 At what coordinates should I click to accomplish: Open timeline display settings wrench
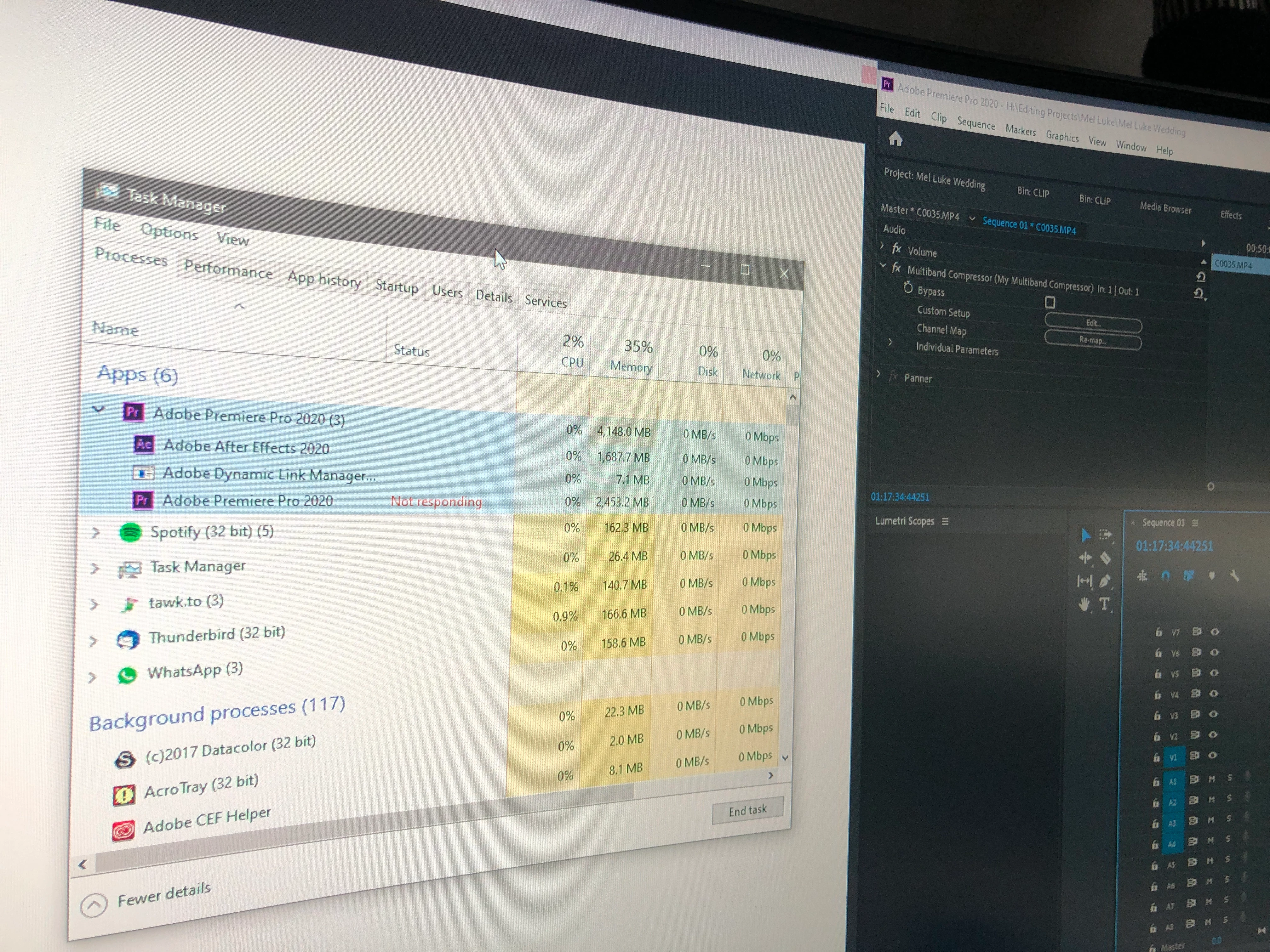point(1234,575)
